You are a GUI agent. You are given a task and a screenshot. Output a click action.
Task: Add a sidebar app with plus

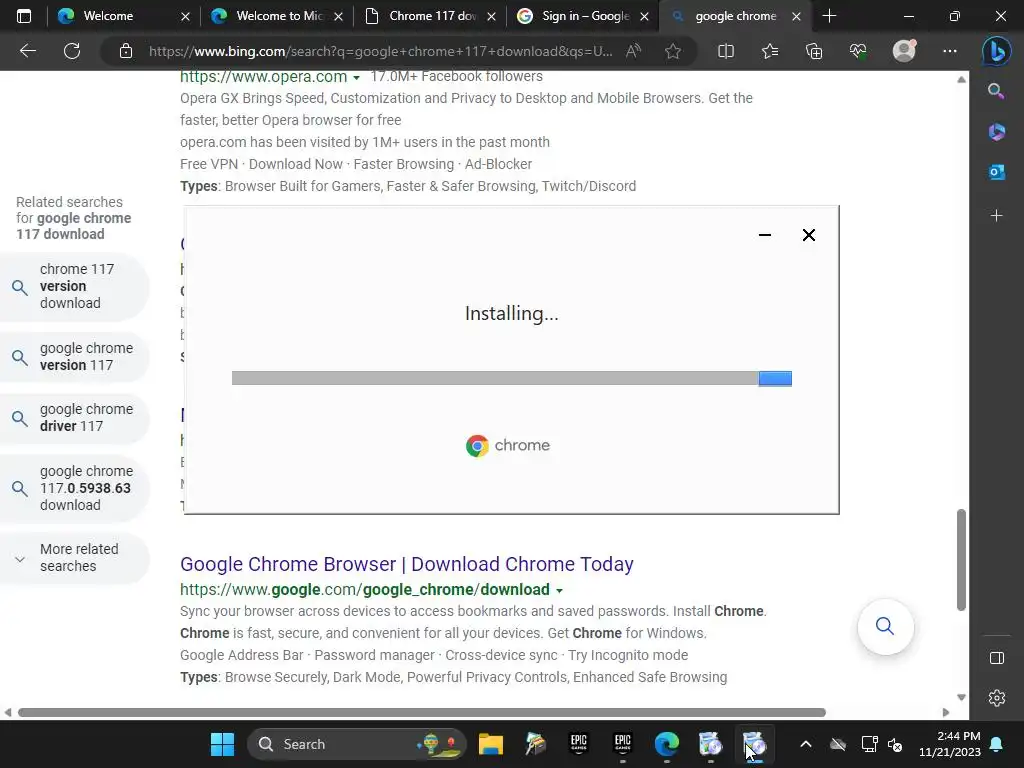997,216
